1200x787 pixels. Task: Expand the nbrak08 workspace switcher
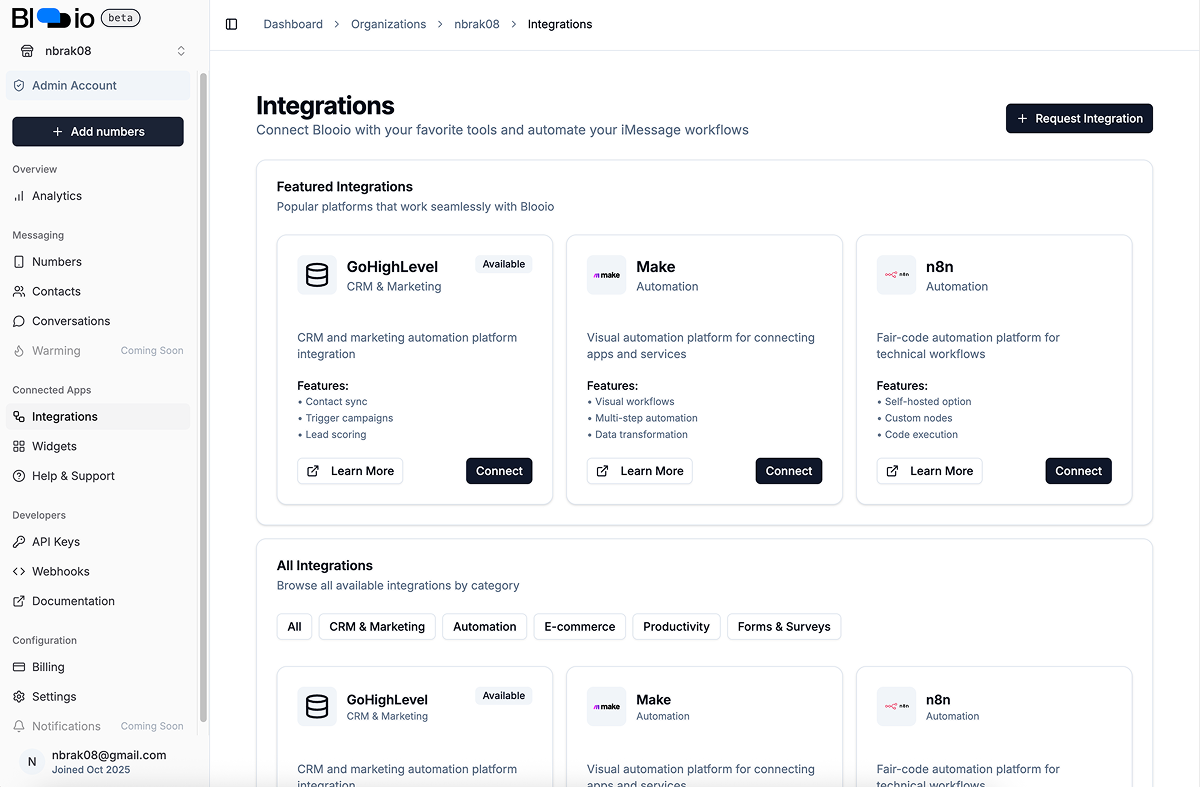tap(98, 50)
